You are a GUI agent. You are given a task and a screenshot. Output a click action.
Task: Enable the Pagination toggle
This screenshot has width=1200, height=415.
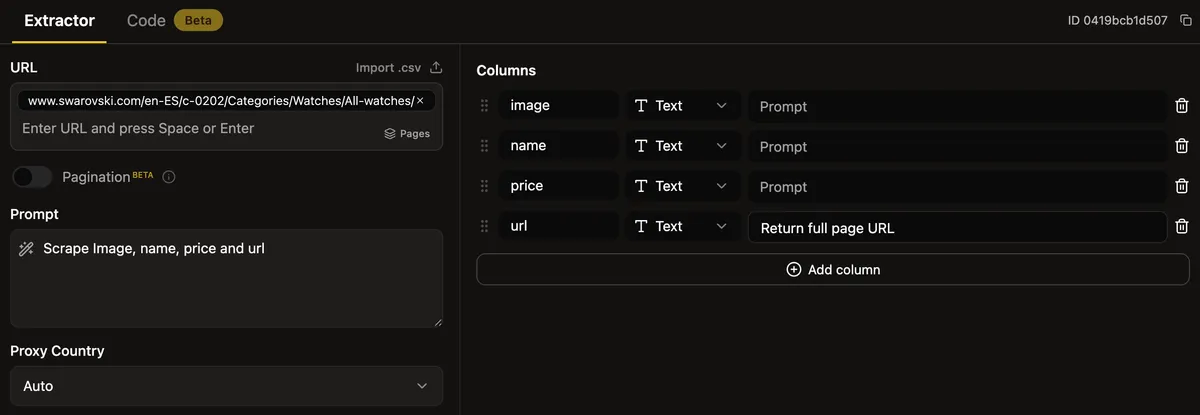pos(32,177)
